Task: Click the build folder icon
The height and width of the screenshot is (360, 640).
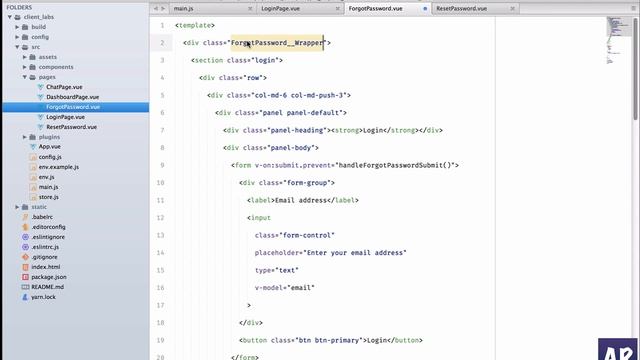Action: pos(25,27)
